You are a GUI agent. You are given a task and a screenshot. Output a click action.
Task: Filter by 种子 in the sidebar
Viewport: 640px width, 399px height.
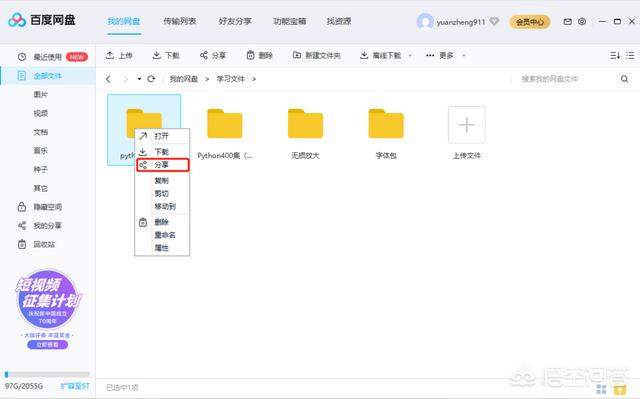click(x=40, y=170)
